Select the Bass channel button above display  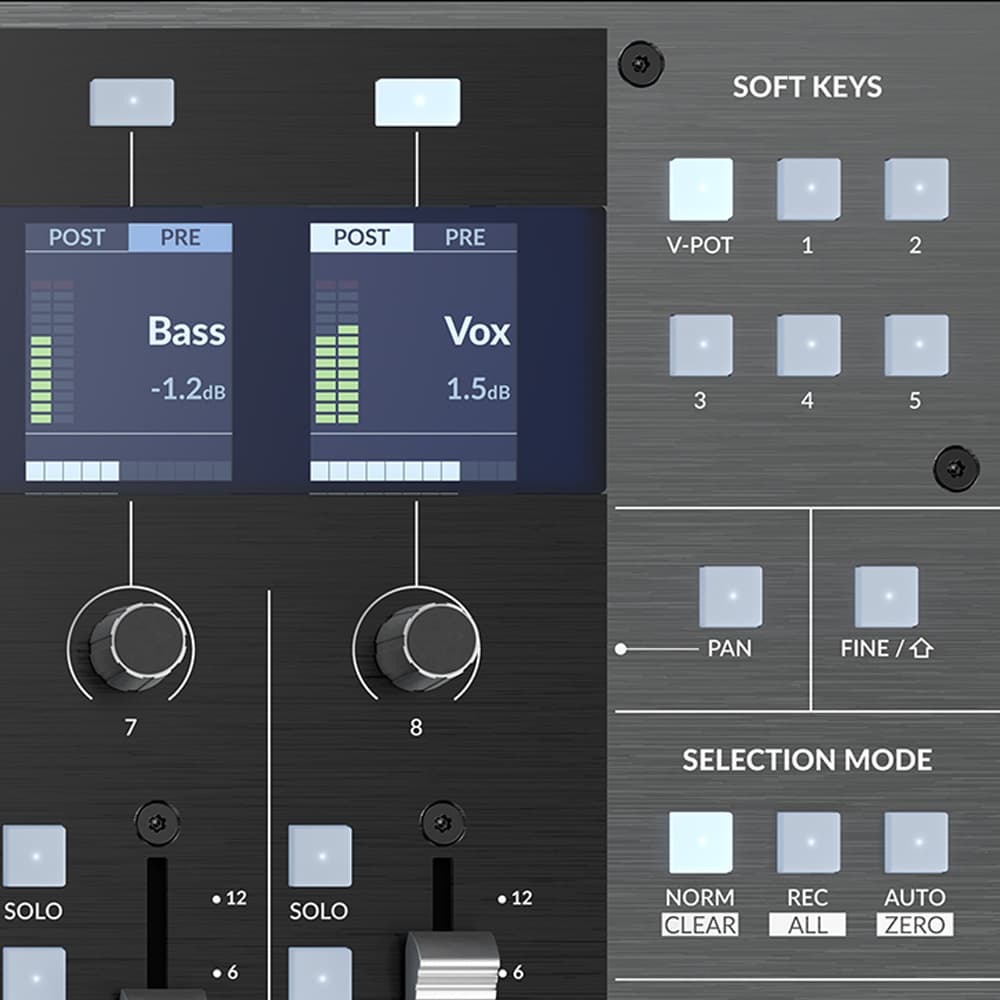pos(132,102)
